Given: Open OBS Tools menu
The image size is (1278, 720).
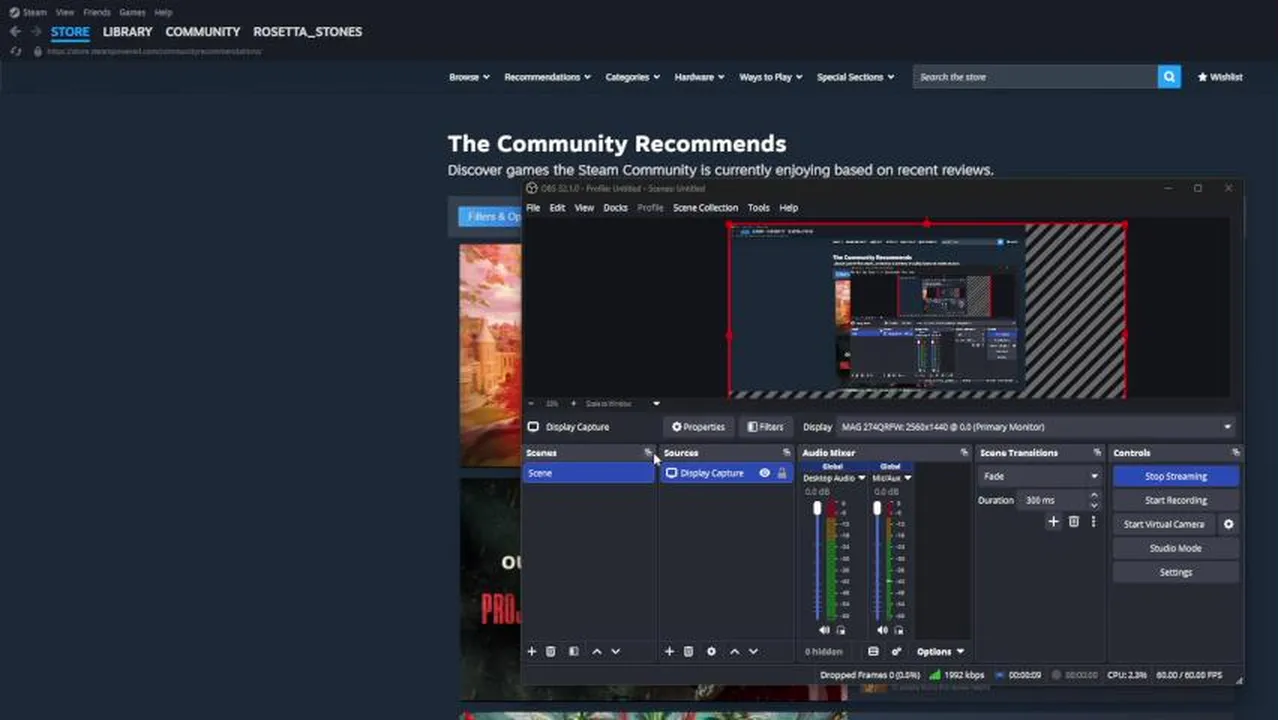Looking at the screenshot, I should [759, 208].
